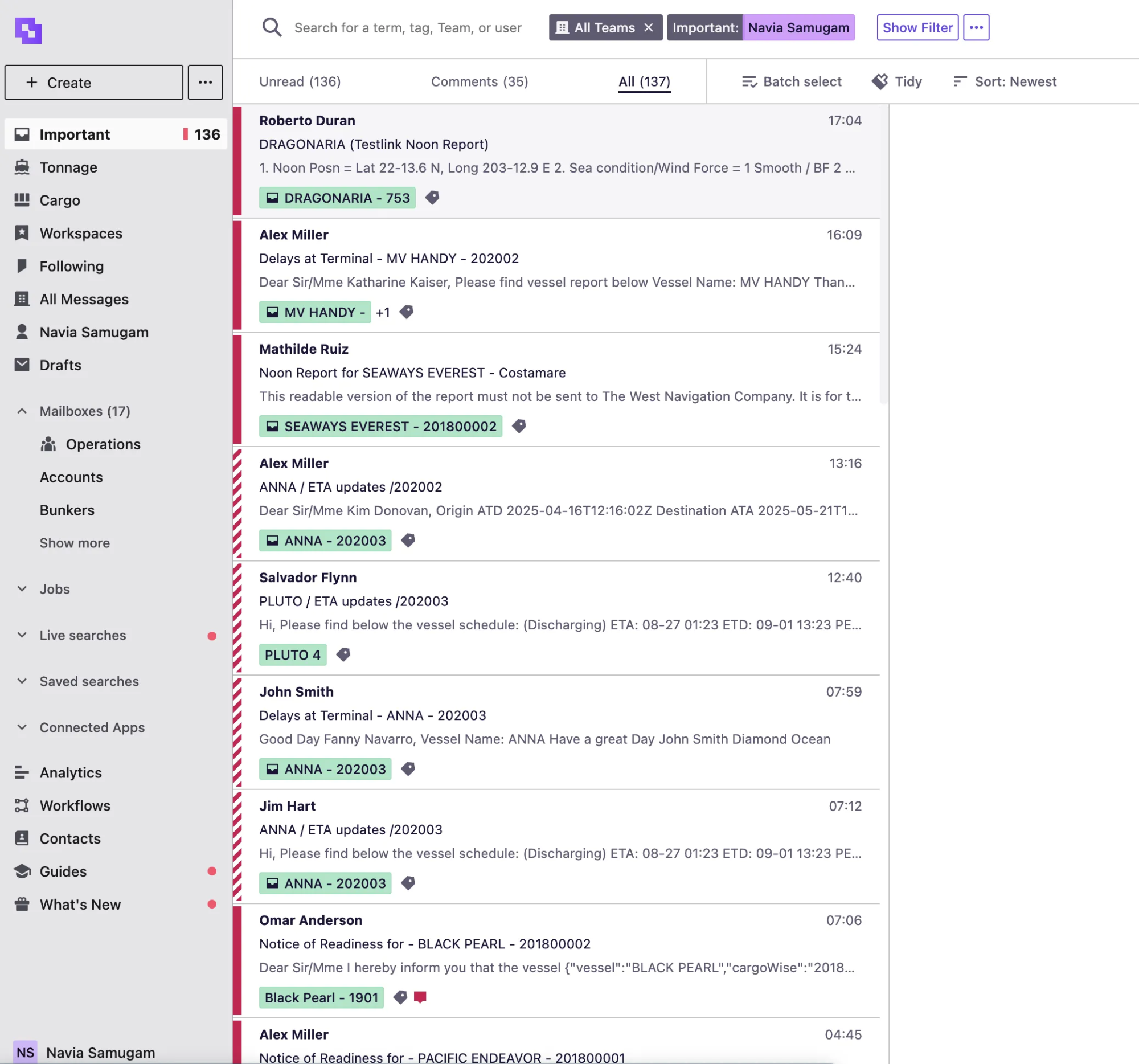Remove the All Teams filter chip

[x=648, y=27]
